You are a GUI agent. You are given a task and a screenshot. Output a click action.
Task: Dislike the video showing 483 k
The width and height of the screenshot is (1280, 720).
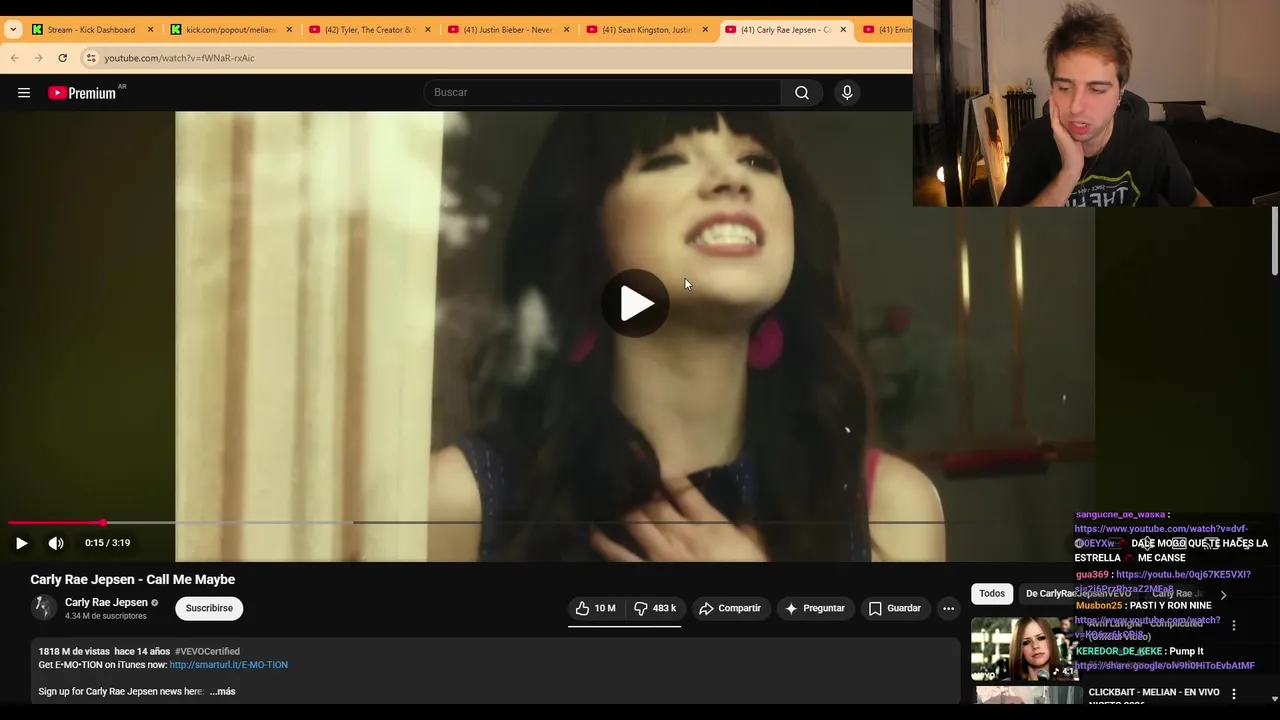pos(655,608)
